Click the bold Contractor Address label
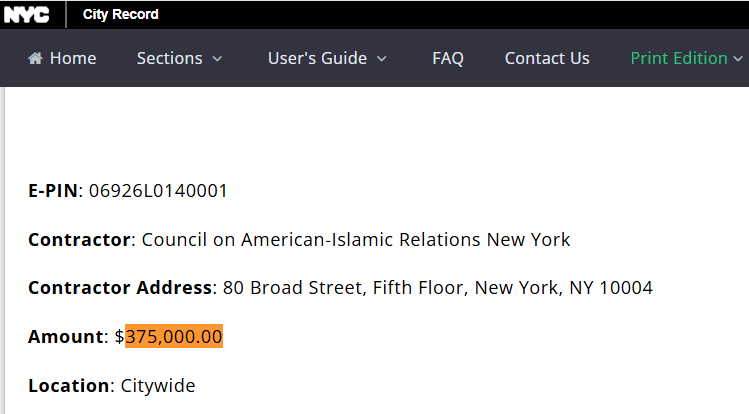This screenshot has height=414, width=749. [120, 288]
